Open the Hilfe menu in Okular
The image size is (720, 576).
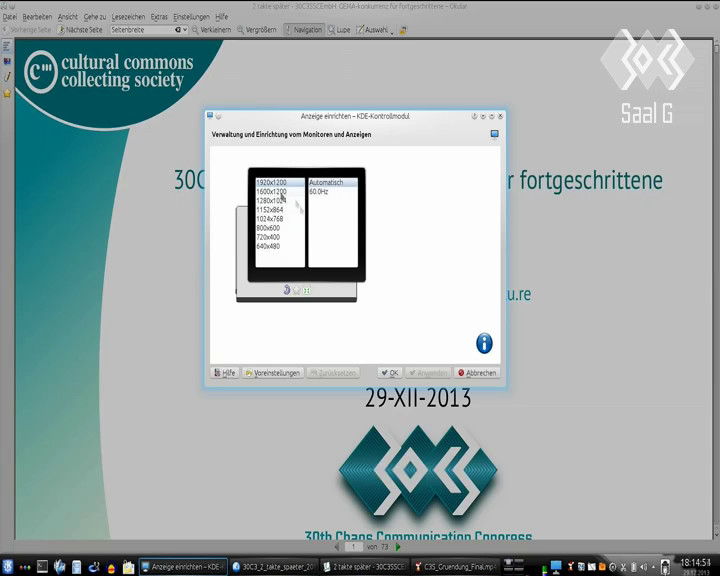tap(221, 17)
